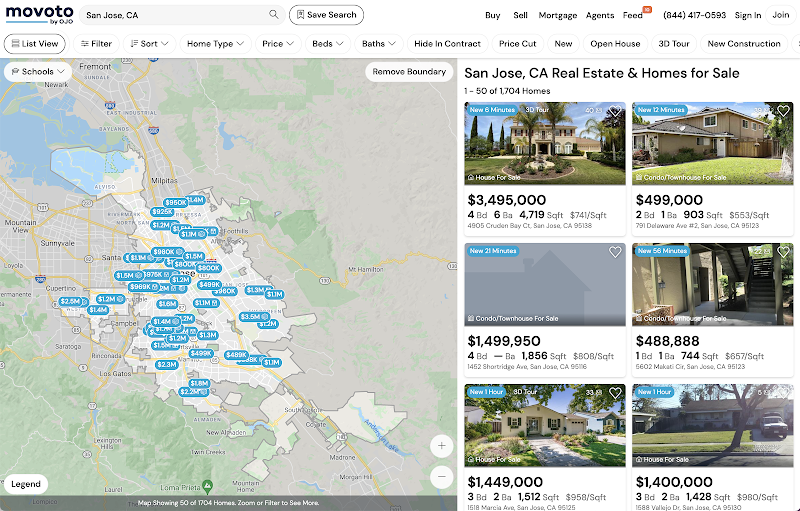Image resolution: width=800 pixels, height=511 pixels.
Task: Expand the Schools map dropdown
Action: 38,71
